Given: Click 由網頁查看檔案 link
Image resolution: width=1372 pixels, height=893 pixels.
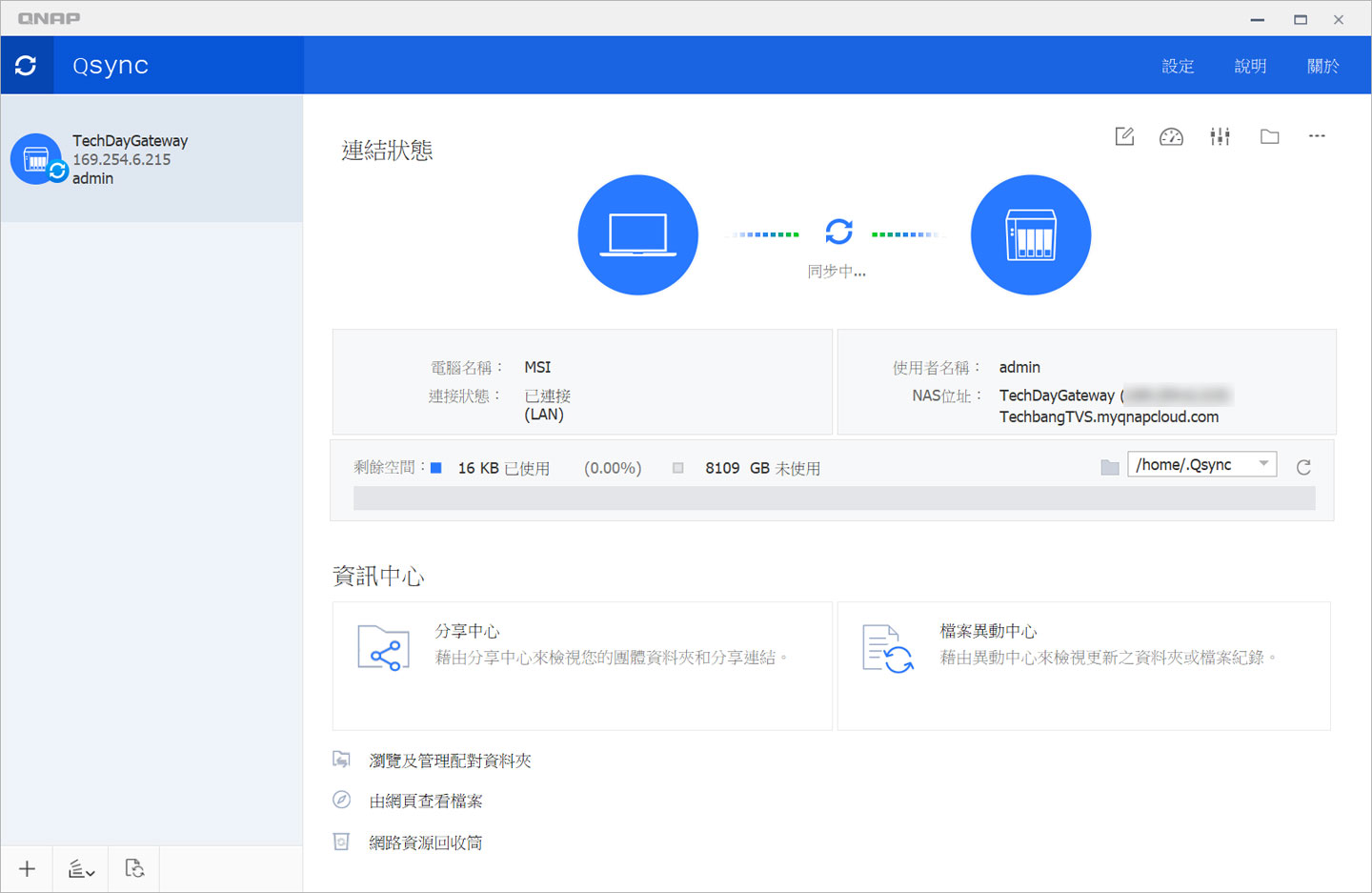Looking at the screenshot, I should pyautogui.click(x=426, y=802).
